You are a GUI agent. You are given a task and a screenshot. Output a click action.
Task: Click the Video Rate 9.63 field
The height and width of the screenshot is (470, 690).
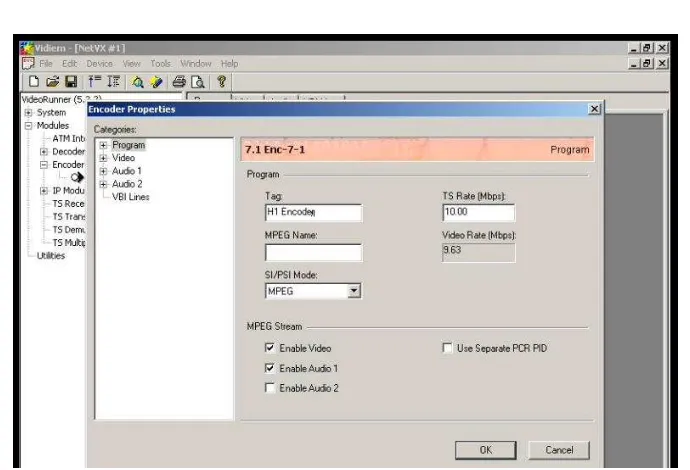tap(478, 252)
